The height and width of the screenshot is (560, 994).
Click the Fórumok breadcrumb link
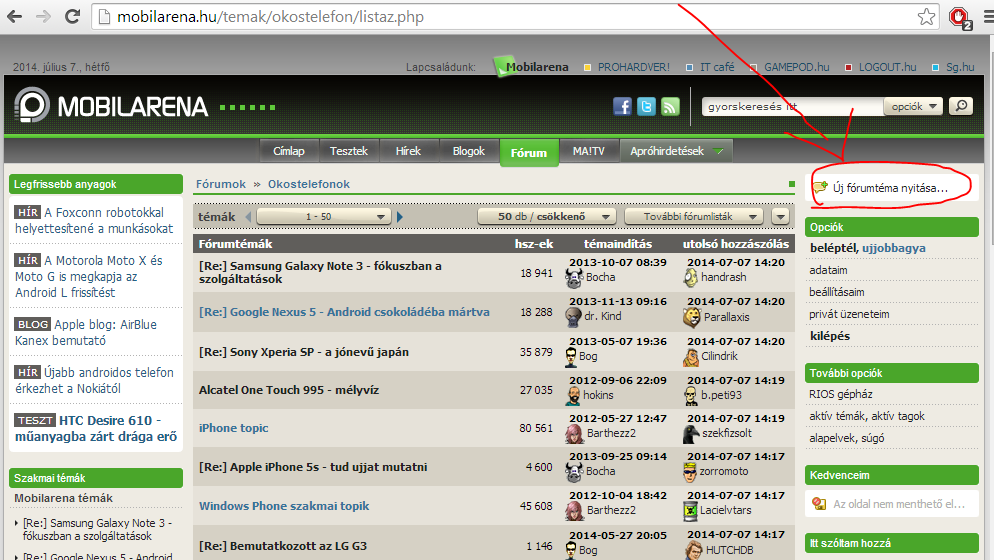click(x=221, y=184)
